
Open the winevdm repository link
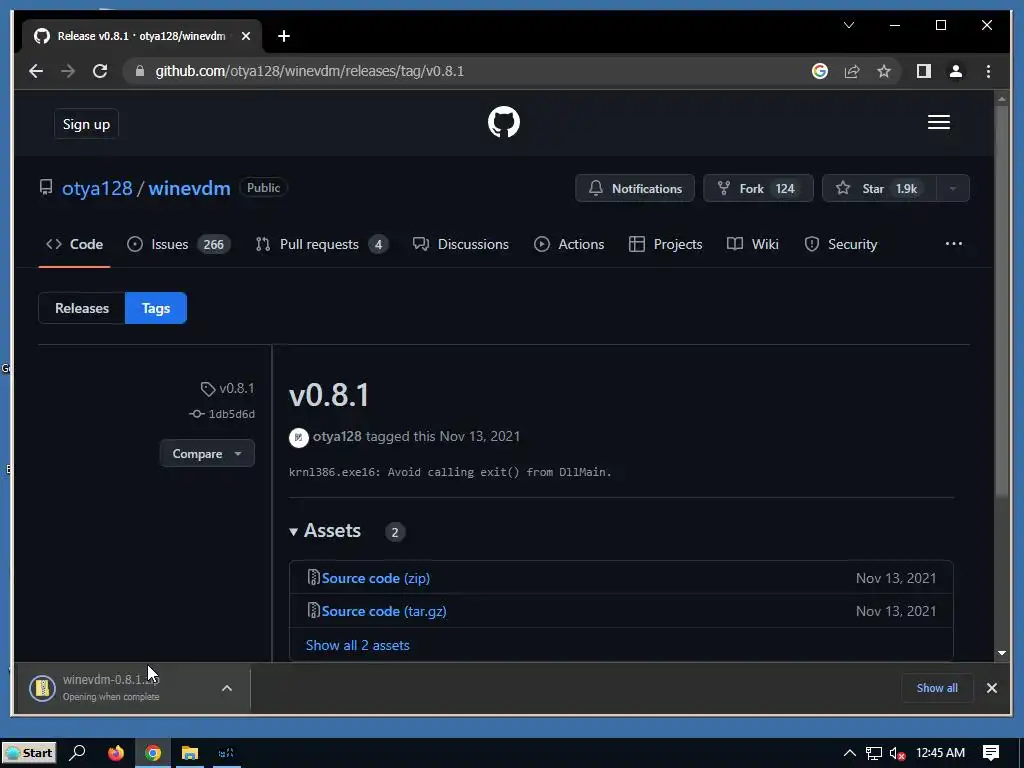pos(189,188)
